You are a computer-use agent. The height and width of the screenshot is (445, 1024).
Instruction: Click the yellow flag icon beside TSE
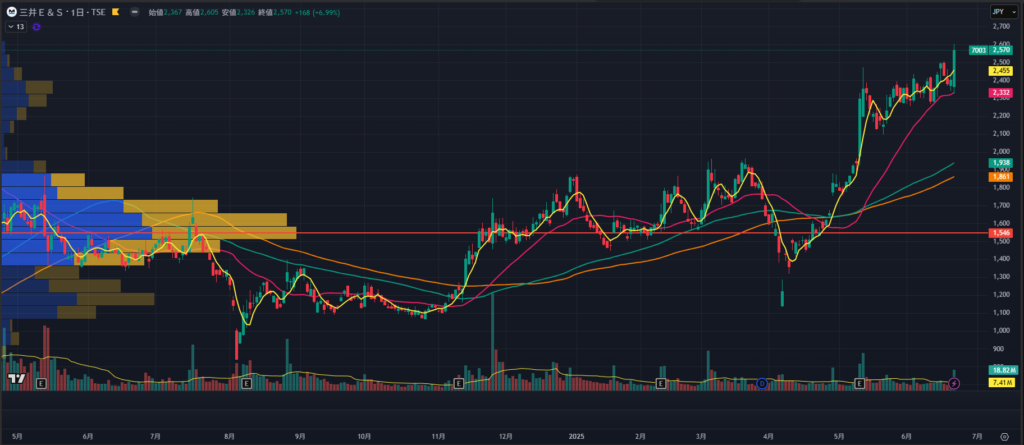116,12
